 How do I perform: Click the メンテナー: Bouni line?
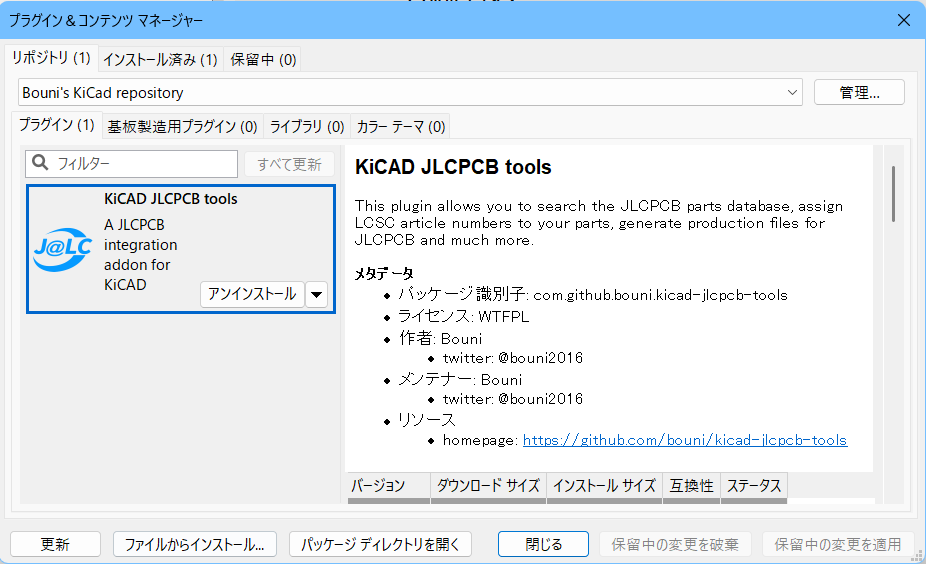click(x=459, y=379)
